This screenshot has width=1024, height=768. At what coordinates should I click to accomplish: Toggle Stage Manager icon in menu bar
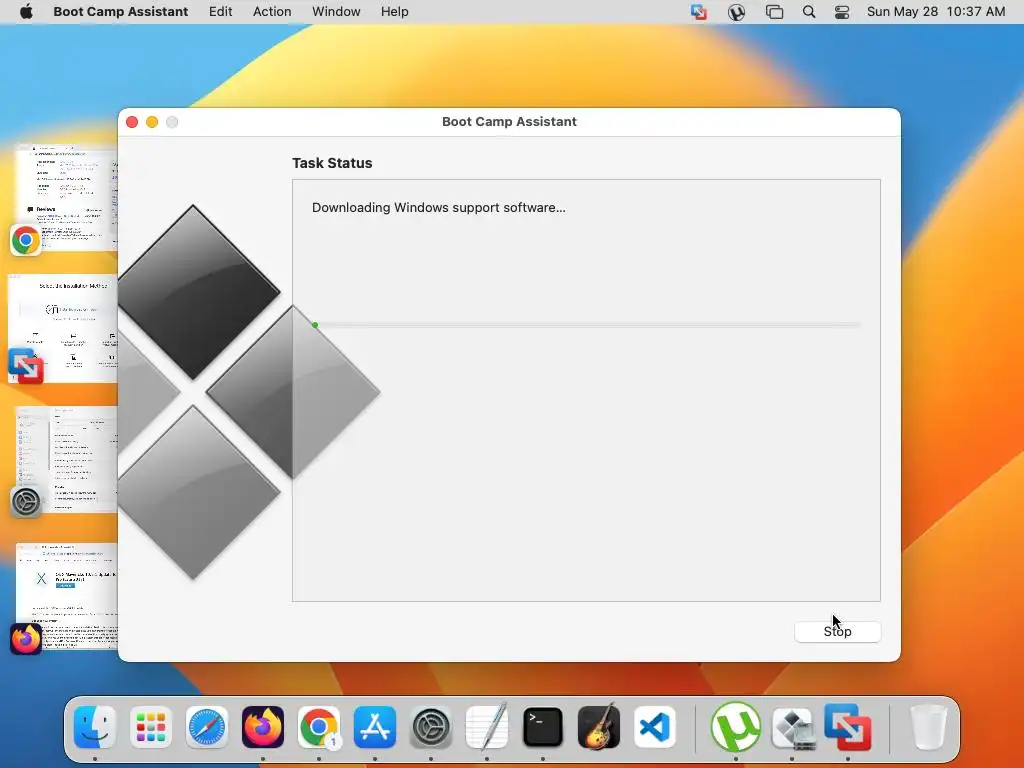pyautogui.click(x=775, y=12)
